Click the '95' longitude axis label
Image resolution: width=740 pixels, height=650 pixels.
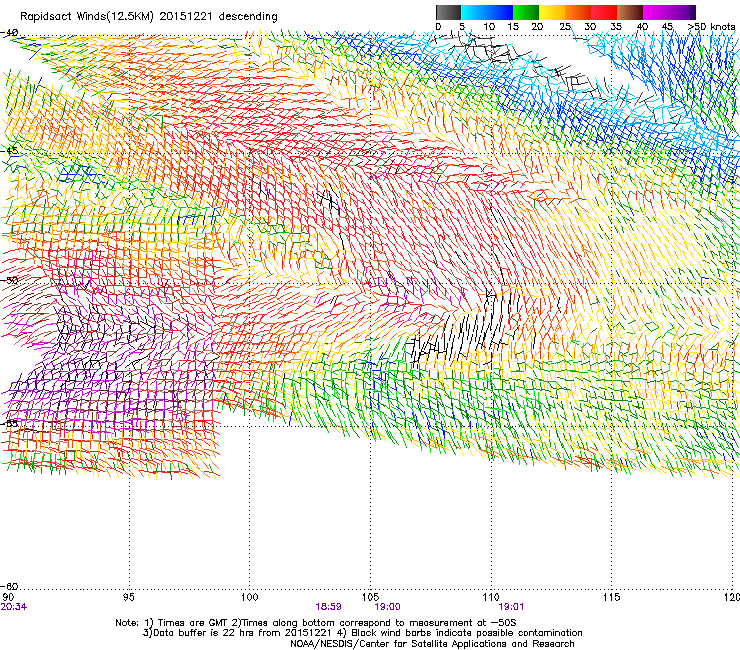(x=128, y=597)
